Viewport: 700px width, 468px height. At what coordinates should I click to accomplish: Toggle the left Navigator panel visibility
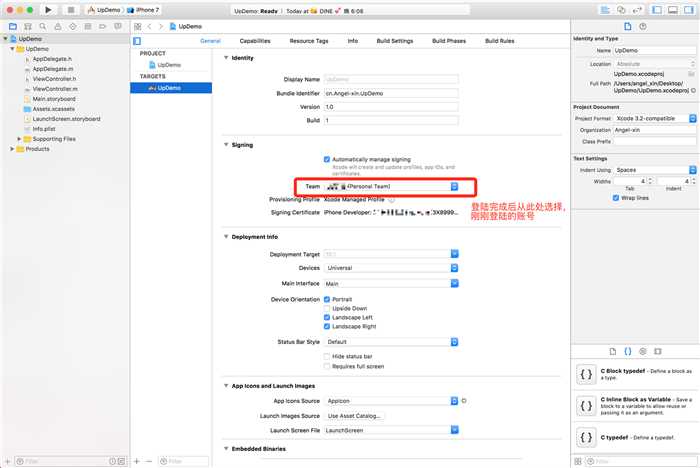657,10
